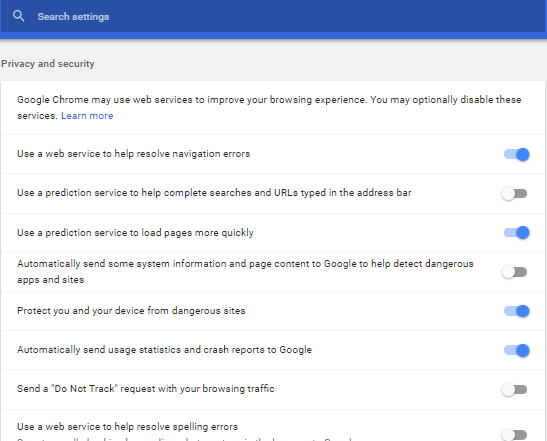Click the search magnifier icon
This screenshot has width=547, height=441.
(x=18, y=16)
